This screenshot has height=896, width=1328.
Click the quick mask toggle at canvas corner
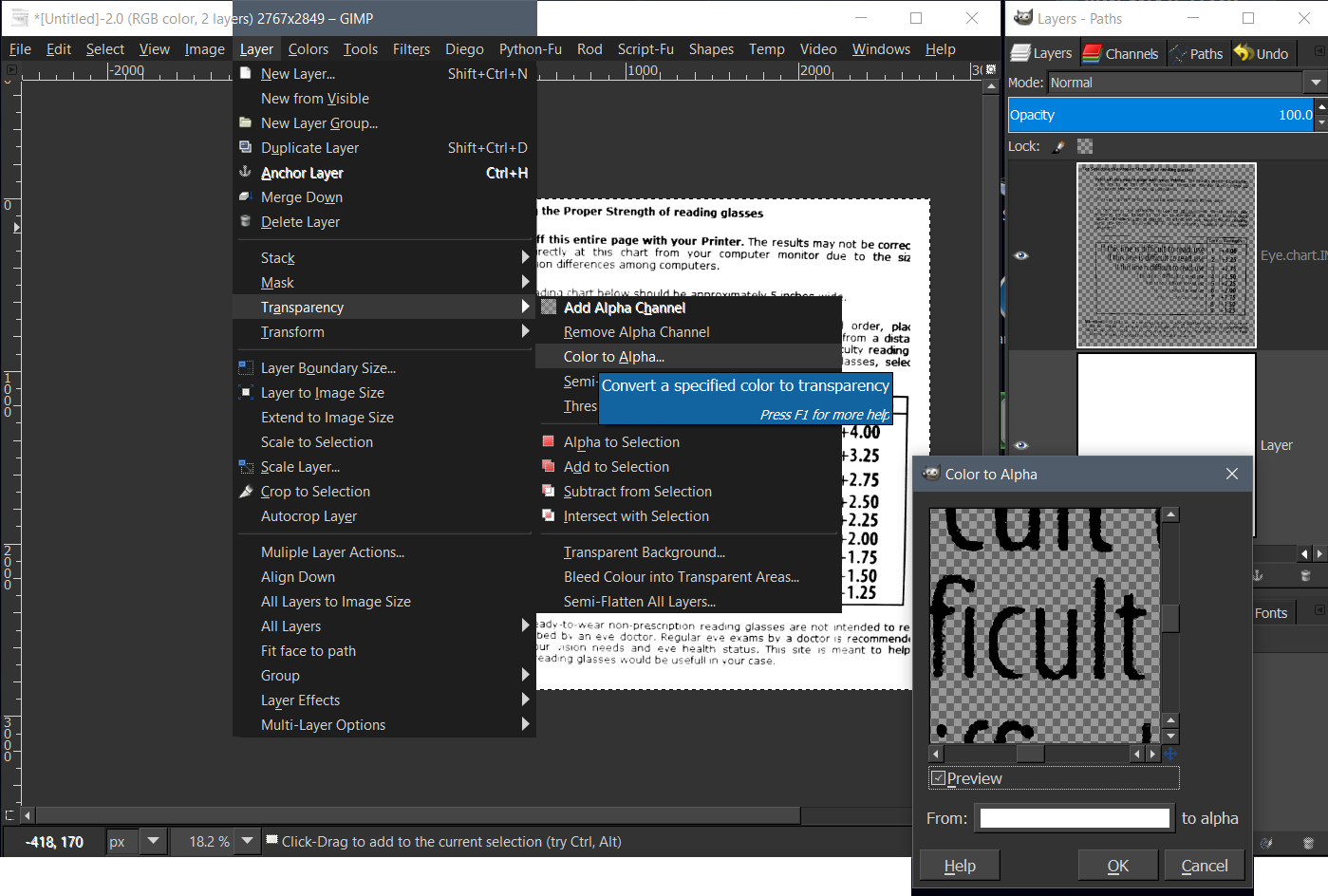click(10, 815)
